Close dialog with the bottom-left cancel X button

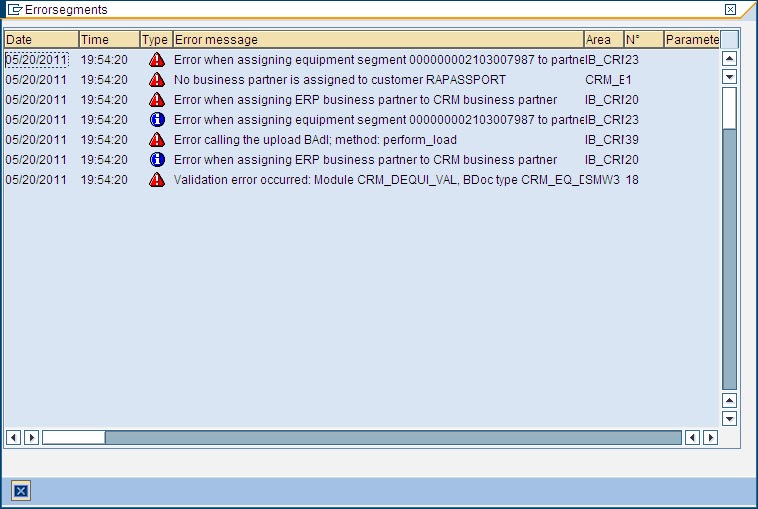21,491
